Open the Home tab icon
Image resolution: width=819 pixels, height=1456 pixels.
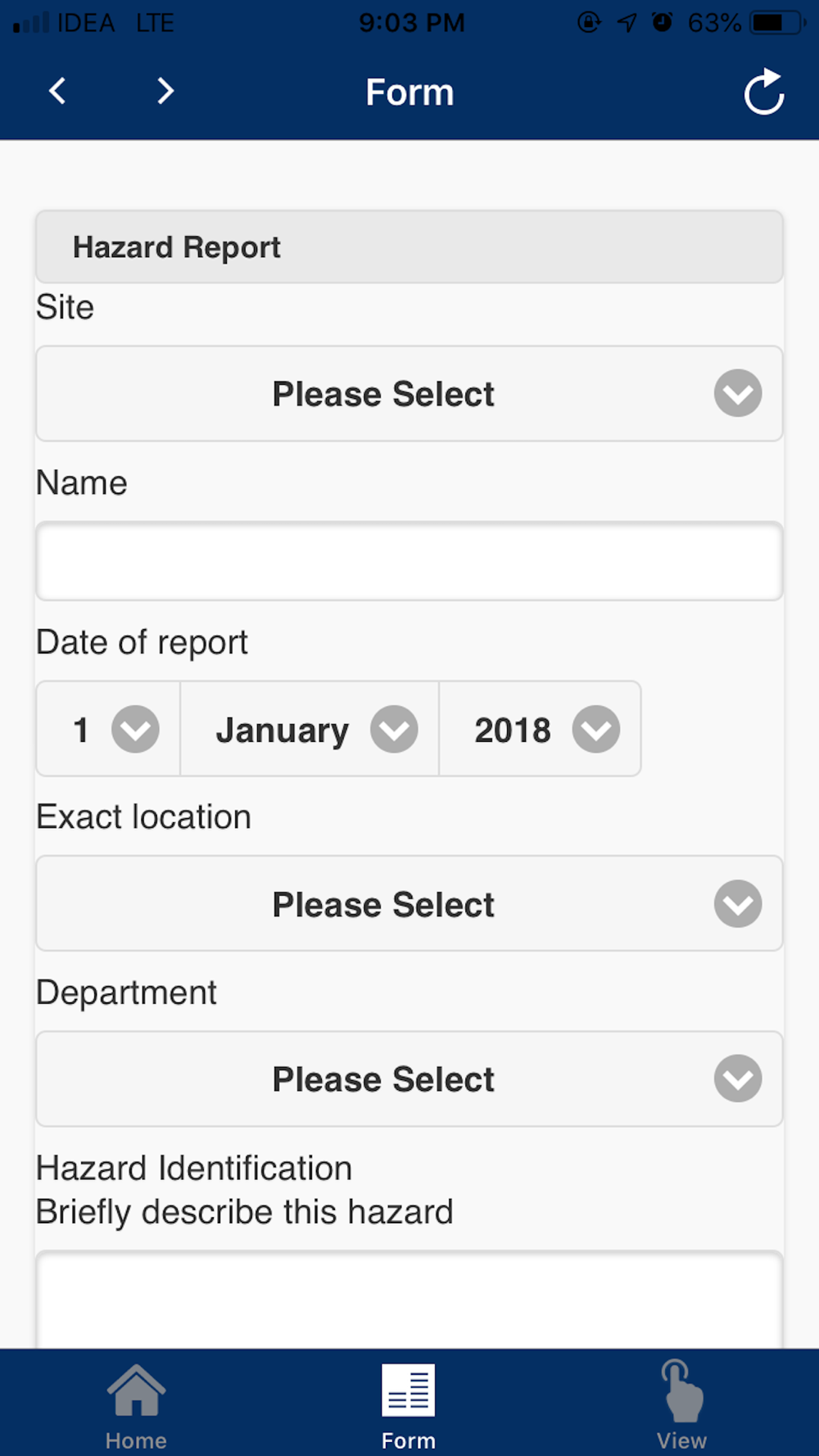click(x=136, y=1390)
